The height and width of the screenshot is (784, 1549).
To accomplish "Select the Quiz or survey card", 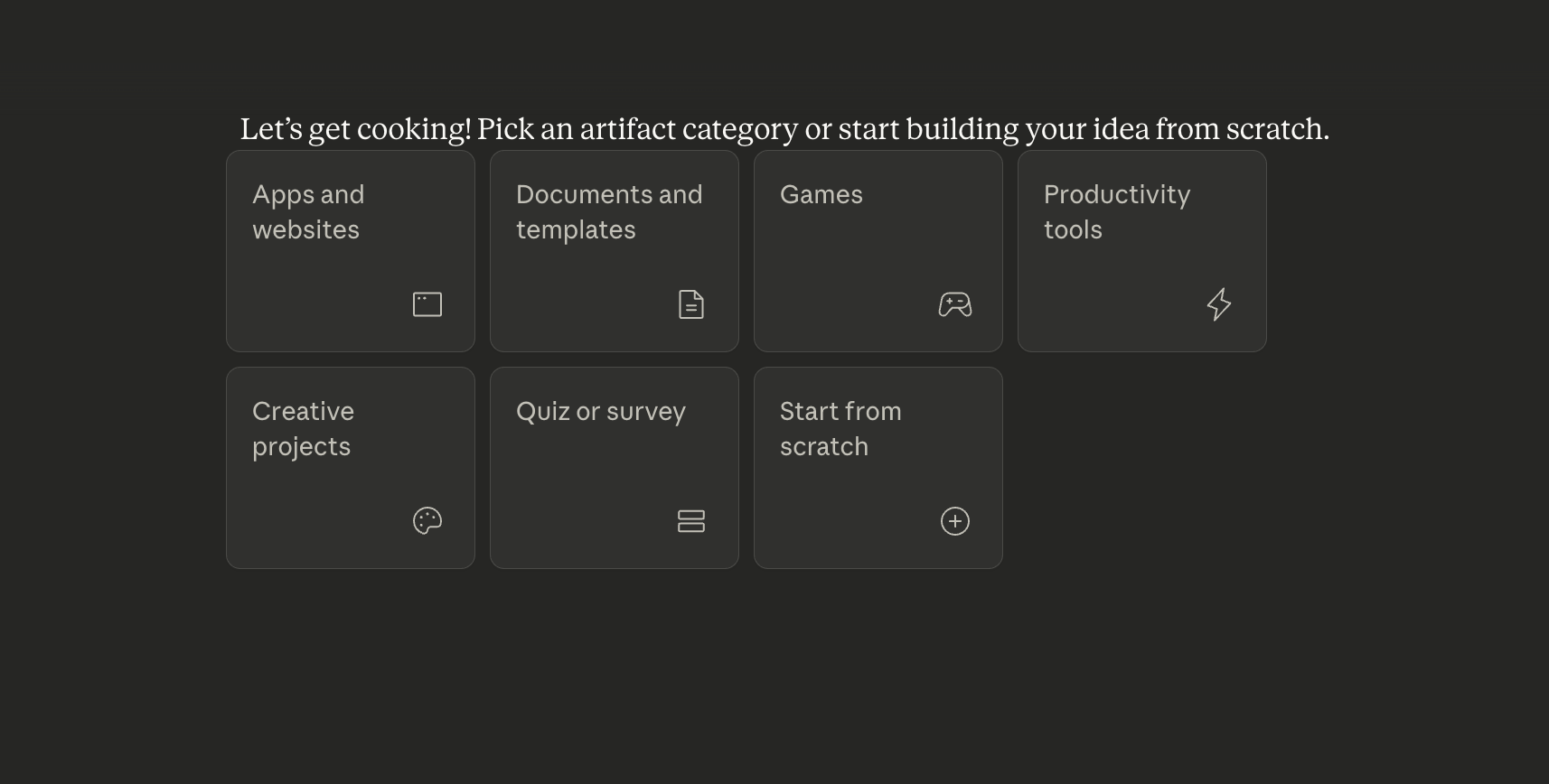I will tap(615, 470).
